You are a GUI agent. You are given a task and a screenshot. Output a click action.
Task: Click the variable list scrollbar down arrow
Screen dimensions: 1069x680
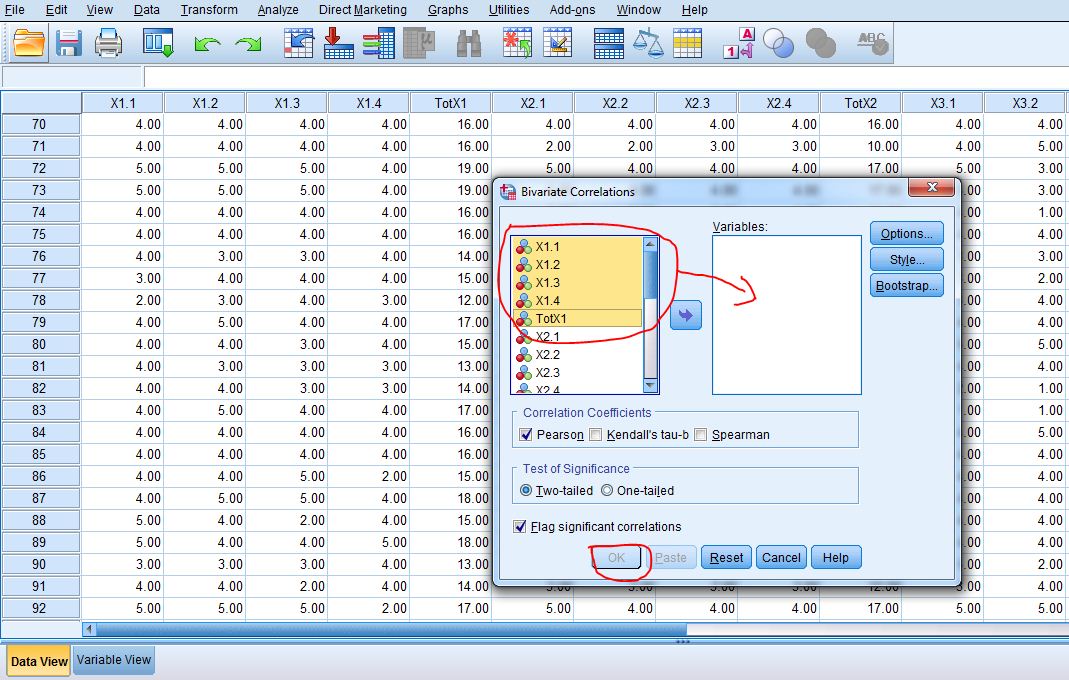[652, 386]
